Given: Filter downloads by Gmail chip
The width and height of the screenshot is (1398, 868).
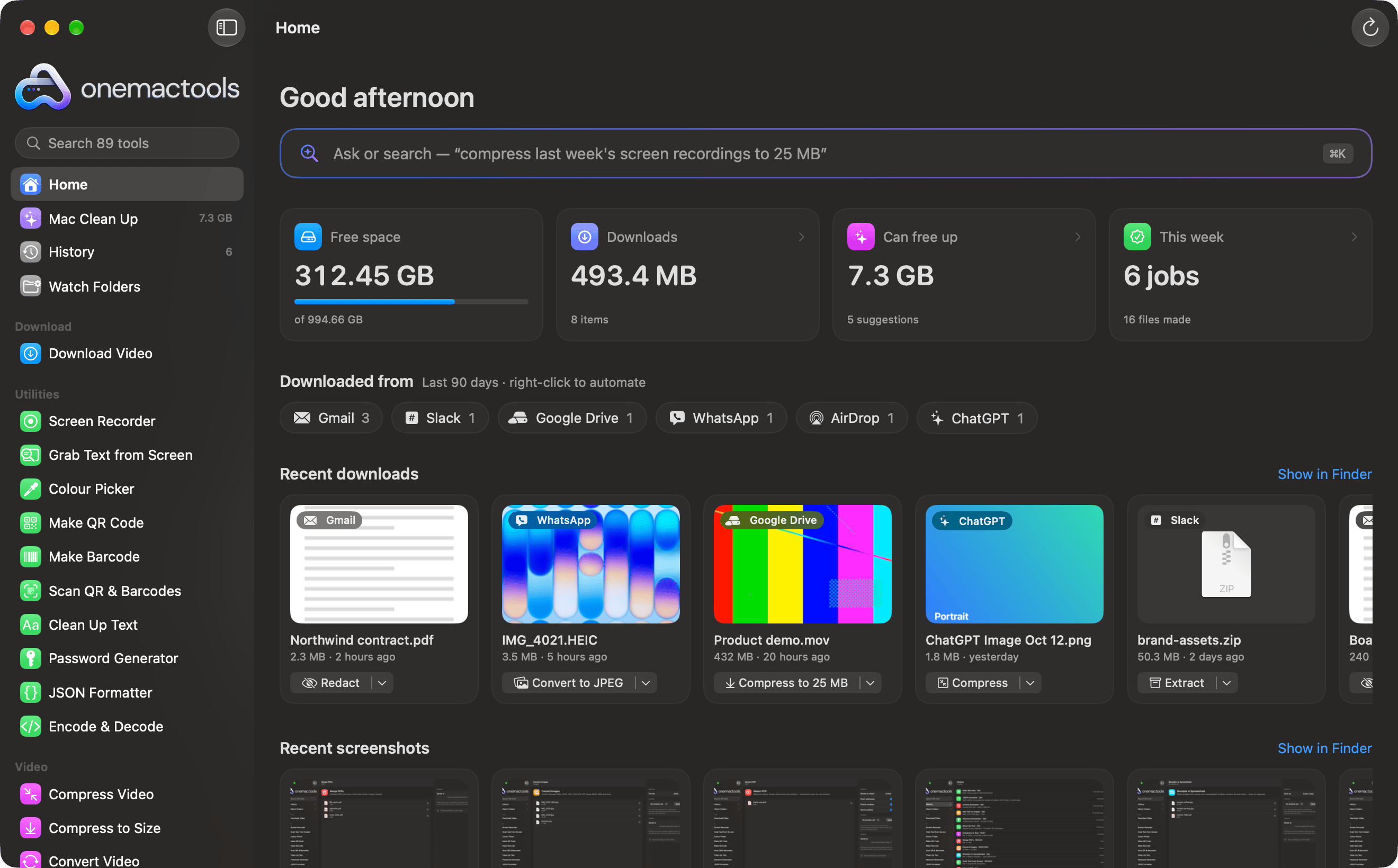Looking at the screenshot, I should 331,418.
